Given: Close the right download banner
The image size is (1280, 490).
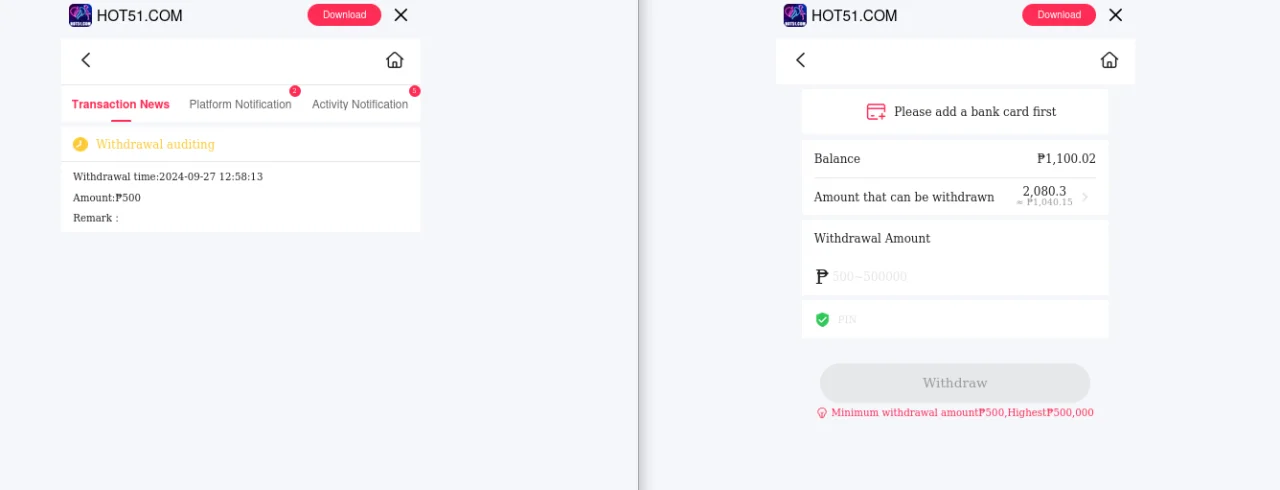Looking at the screenshot, I should pos(1116,15).
